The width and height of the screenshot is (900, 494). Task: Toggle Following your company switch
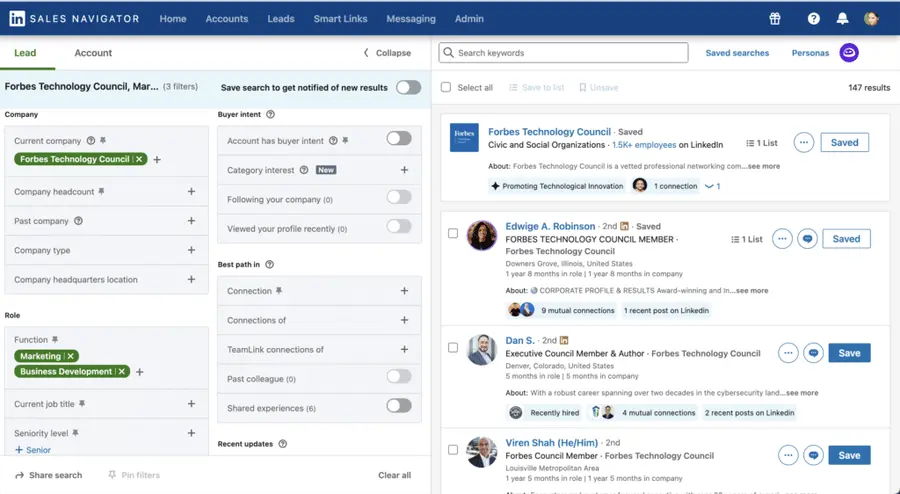tap(399, 197)
